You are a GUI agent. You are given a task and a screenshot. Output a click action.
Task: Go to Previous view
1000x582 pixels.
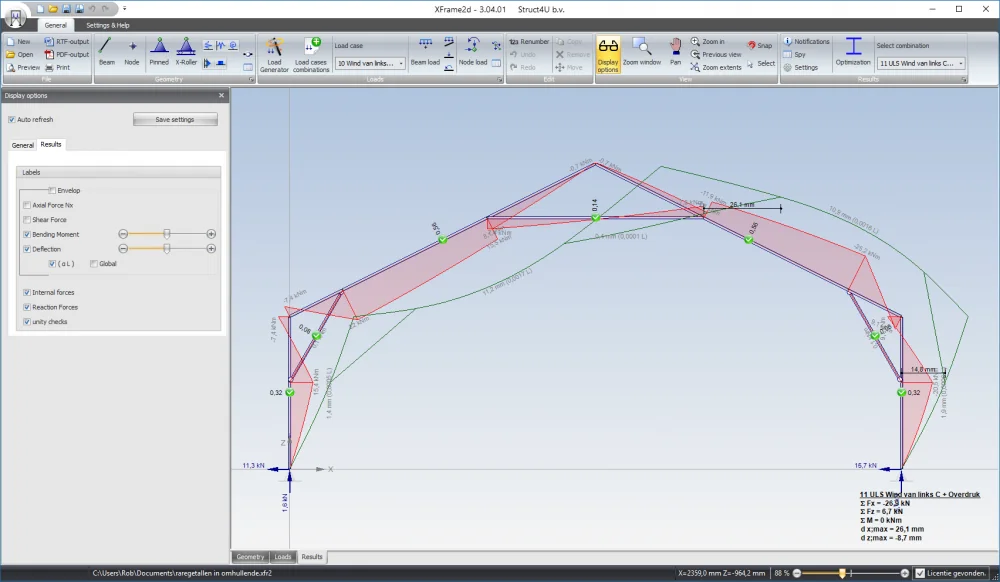(x=716, y=54)
